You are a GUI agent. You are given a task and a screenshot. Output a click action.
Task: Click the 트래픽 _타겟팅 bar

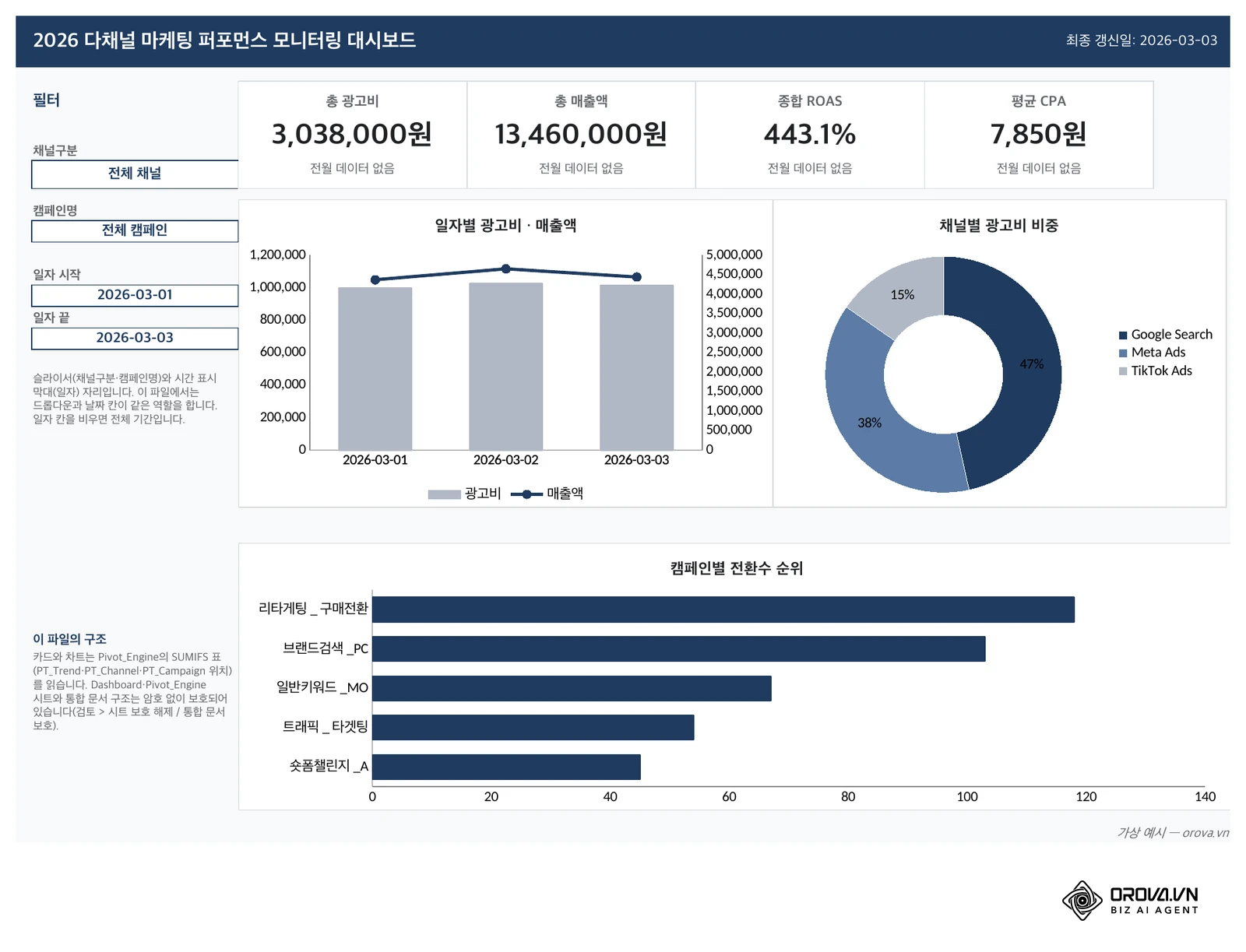click(x=533, y=728)
